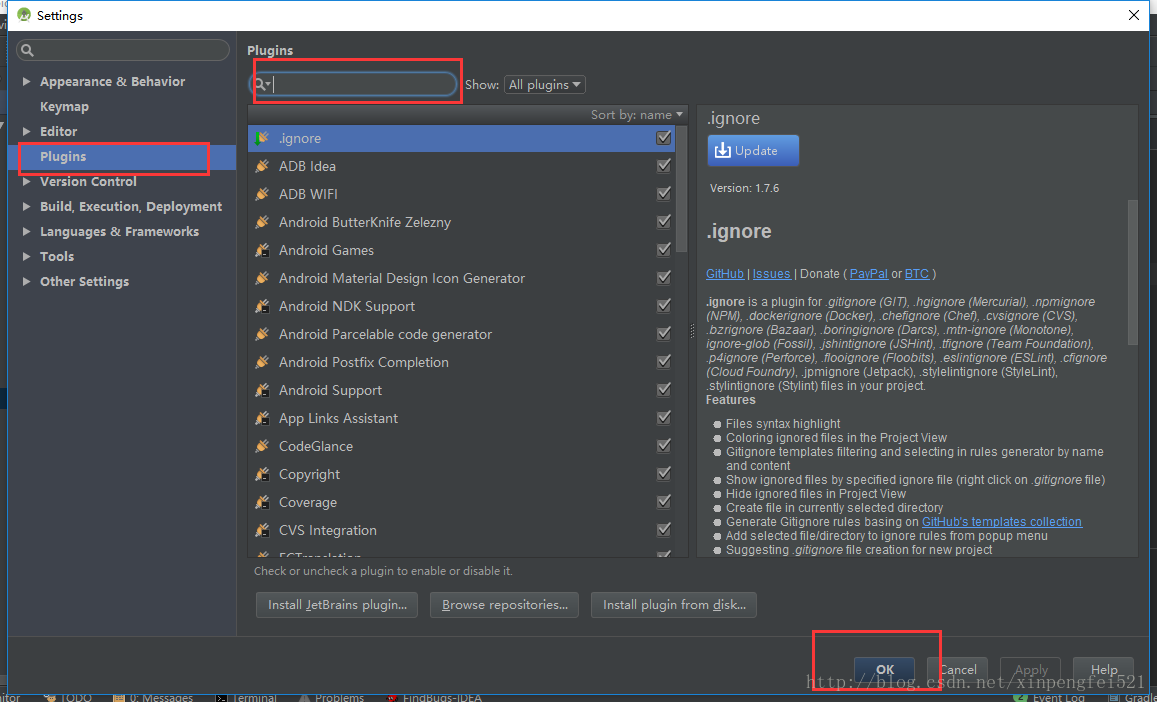Click the Android NDK Support plugin icon
This screenshot has height=702, width=1157.
[x=262, y=306]
